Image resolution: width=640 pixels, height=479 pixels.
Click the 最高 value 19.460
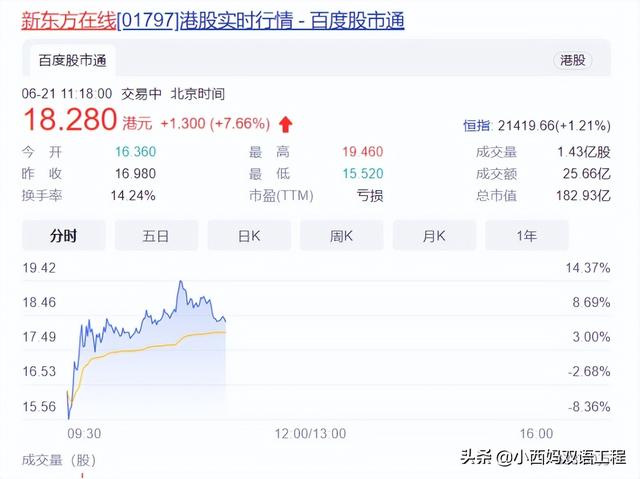tap(362, 152)
